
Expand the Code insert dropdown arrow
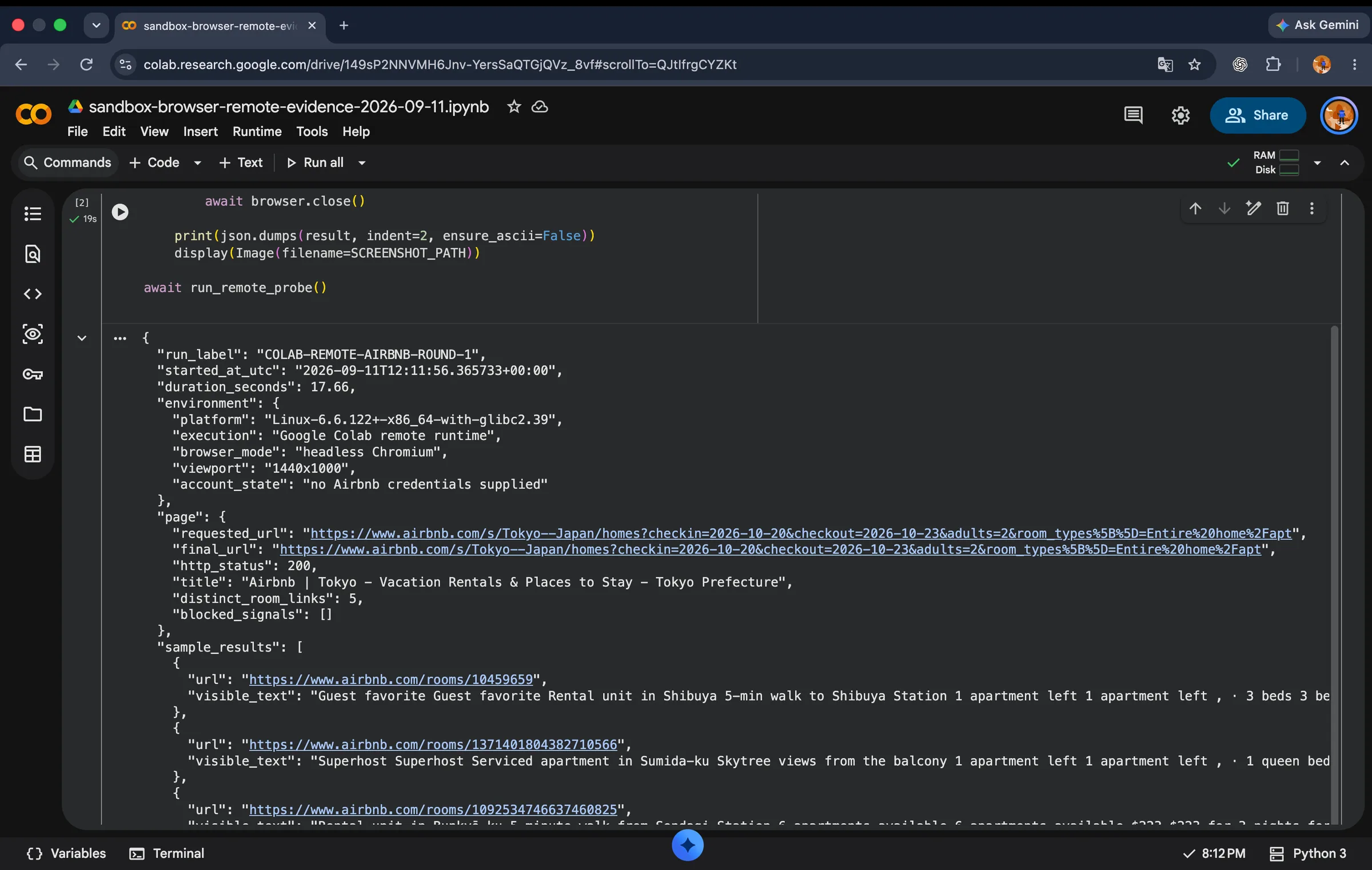[x=198, y=163]
